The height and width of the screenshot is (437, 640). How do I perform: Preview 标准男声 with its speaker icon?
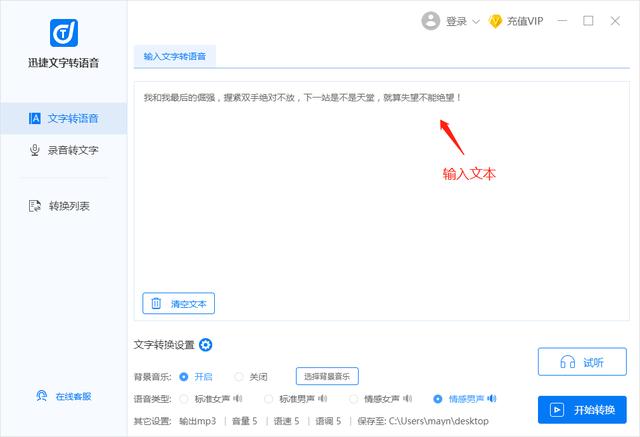[323, 398]
